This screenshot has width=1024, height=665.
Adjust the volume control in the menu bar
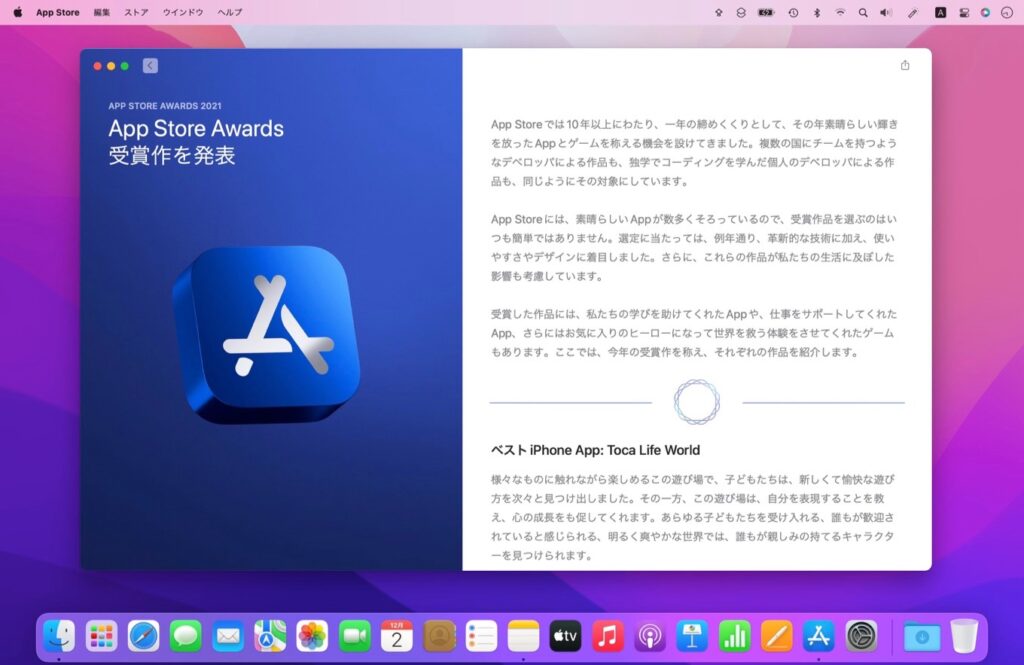[887, 12]
